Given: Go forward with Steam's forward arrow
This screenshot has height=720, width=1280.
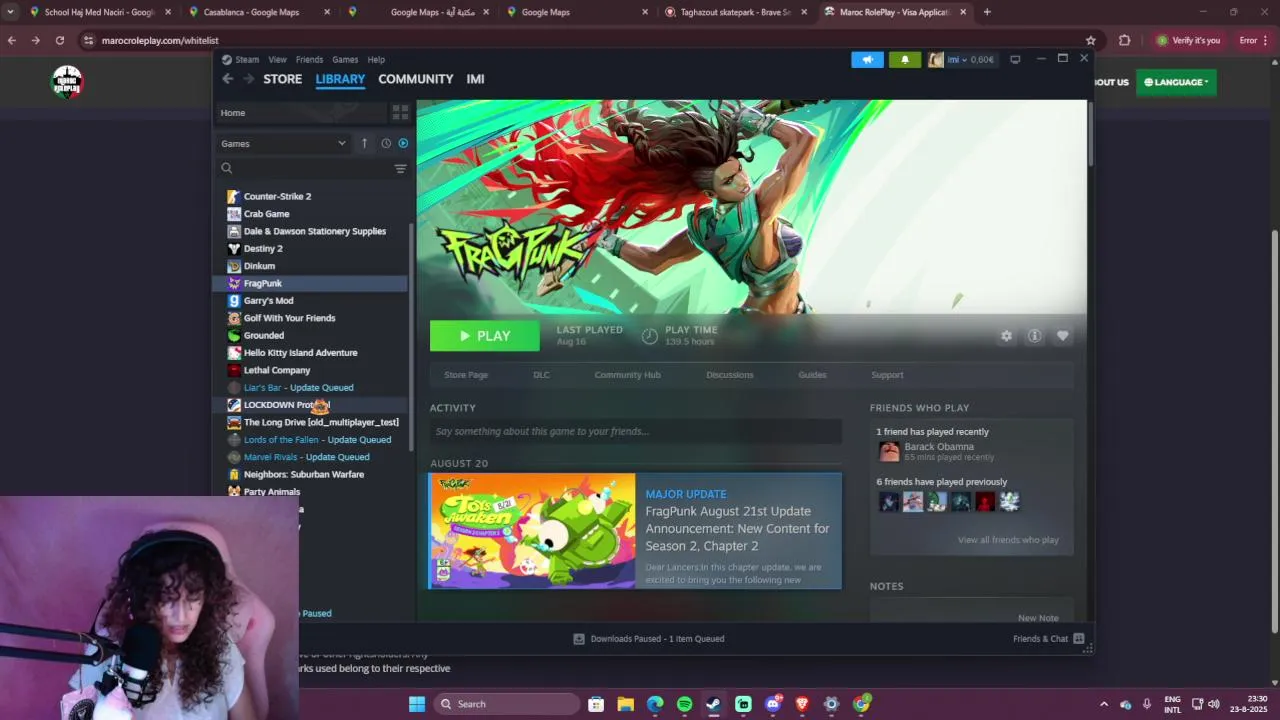Looking at the screenshot, I should pyautogui.click(x=247, y=79).
